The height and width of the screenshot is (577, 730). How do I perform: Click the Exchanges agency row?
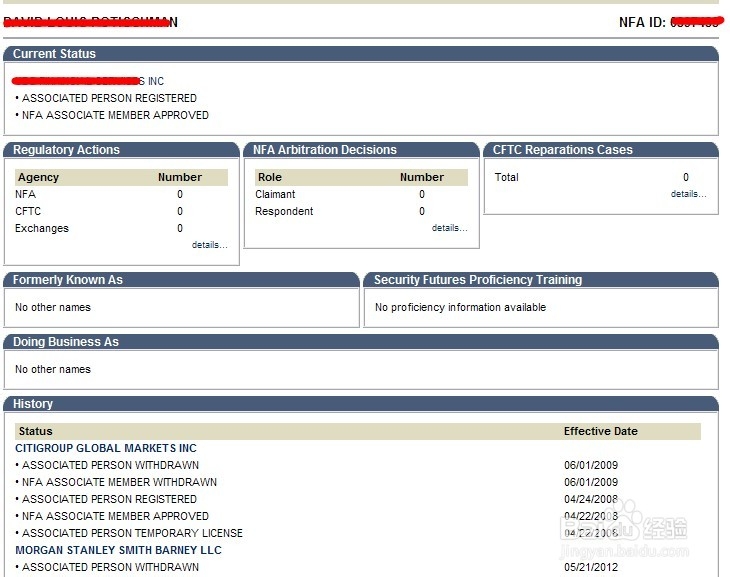point(121,228)
